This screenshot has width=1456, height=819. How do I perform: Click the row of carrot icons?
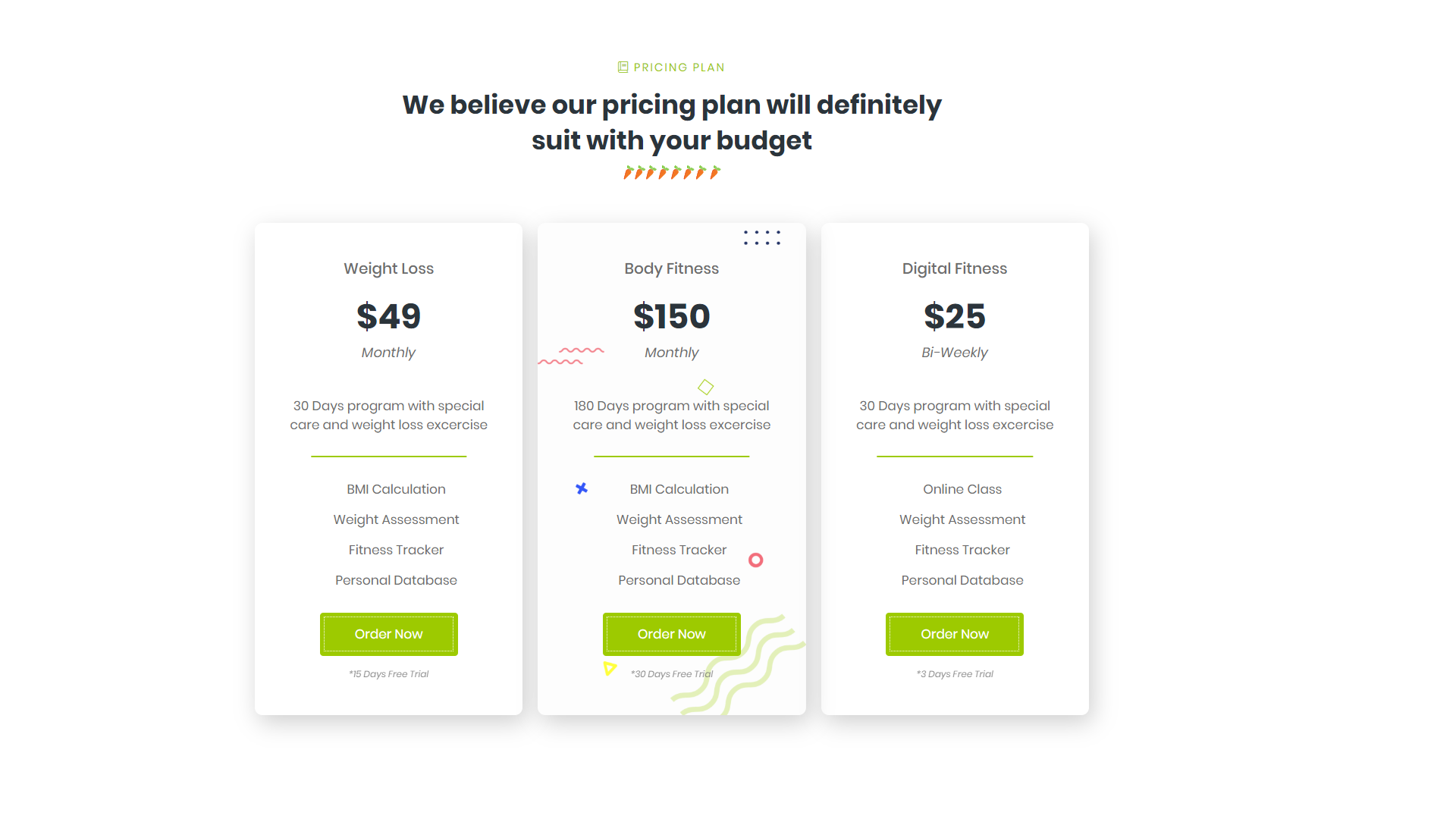point(672,173)
